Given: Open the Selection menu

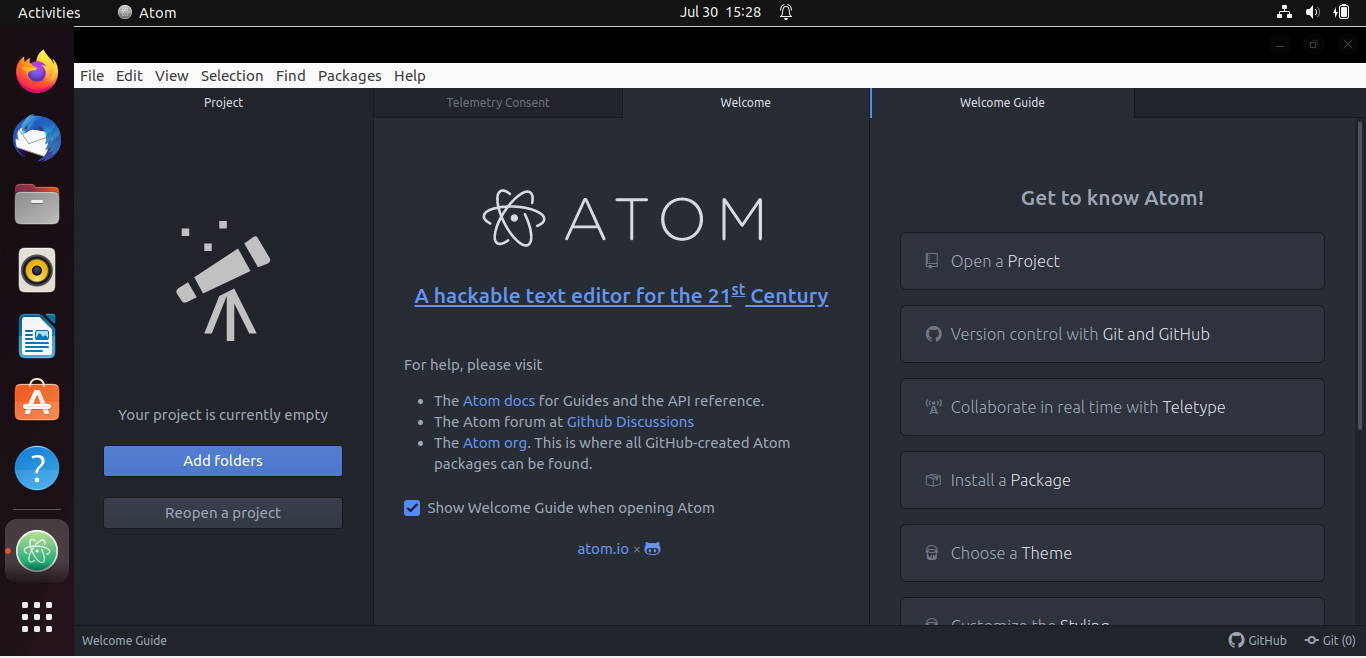Looking at the screenshot, I should (232, 76).
